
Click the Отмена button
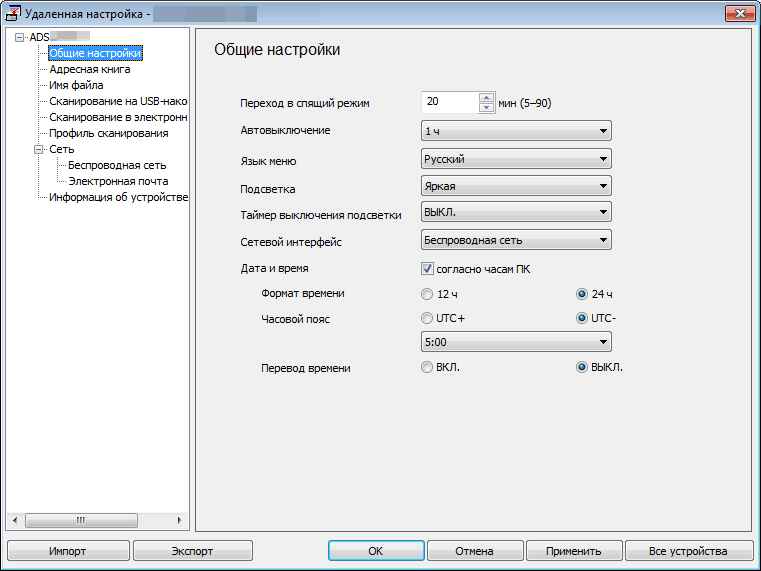475,551
